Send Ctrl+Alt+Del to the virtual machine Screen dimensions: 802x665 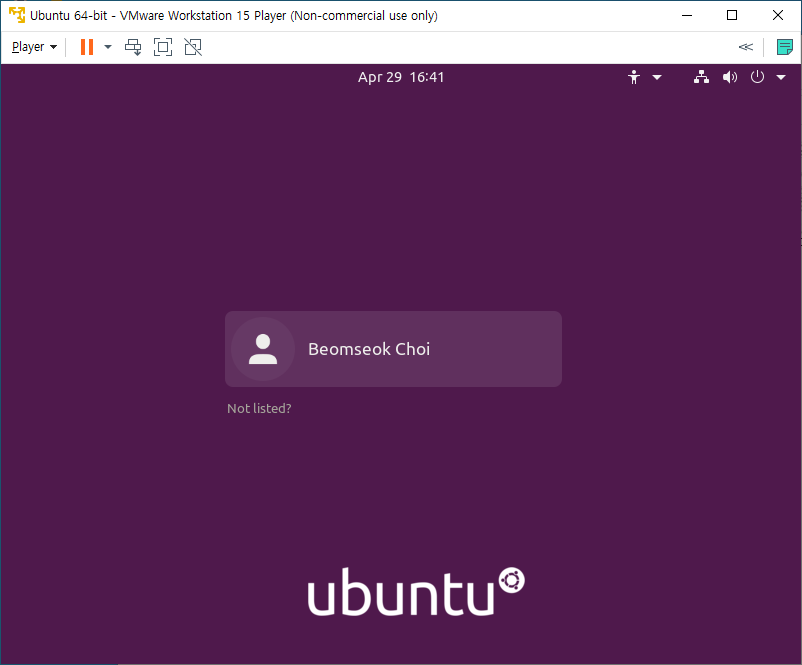[133, 47]
